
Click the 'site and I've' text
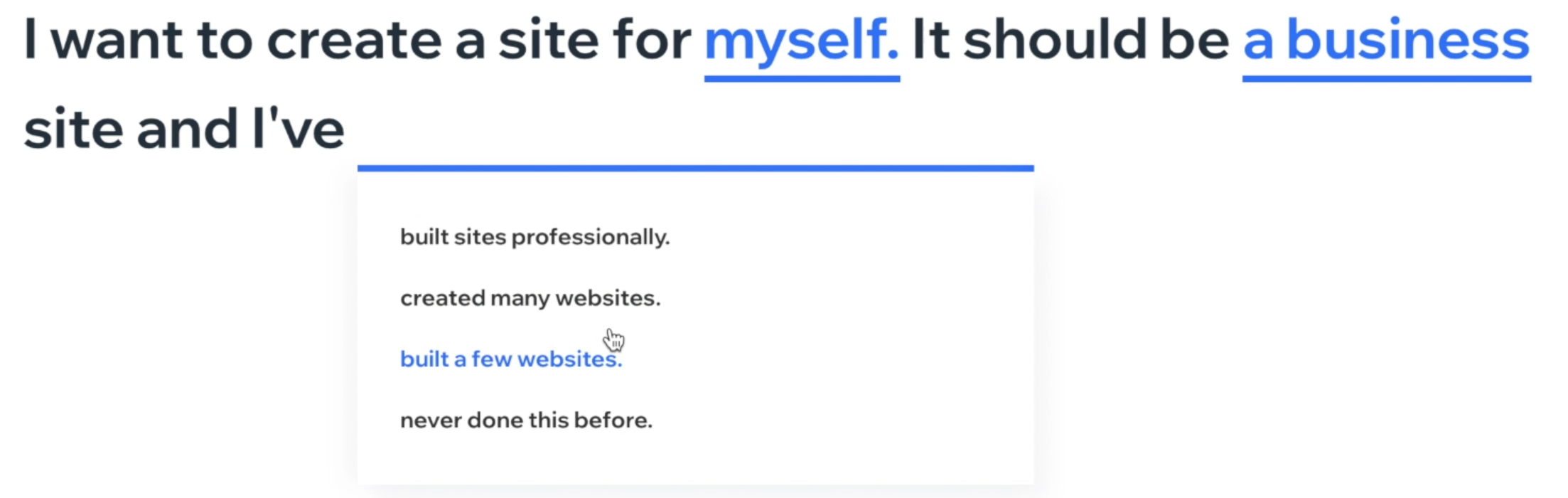click(x=184, y=129)
